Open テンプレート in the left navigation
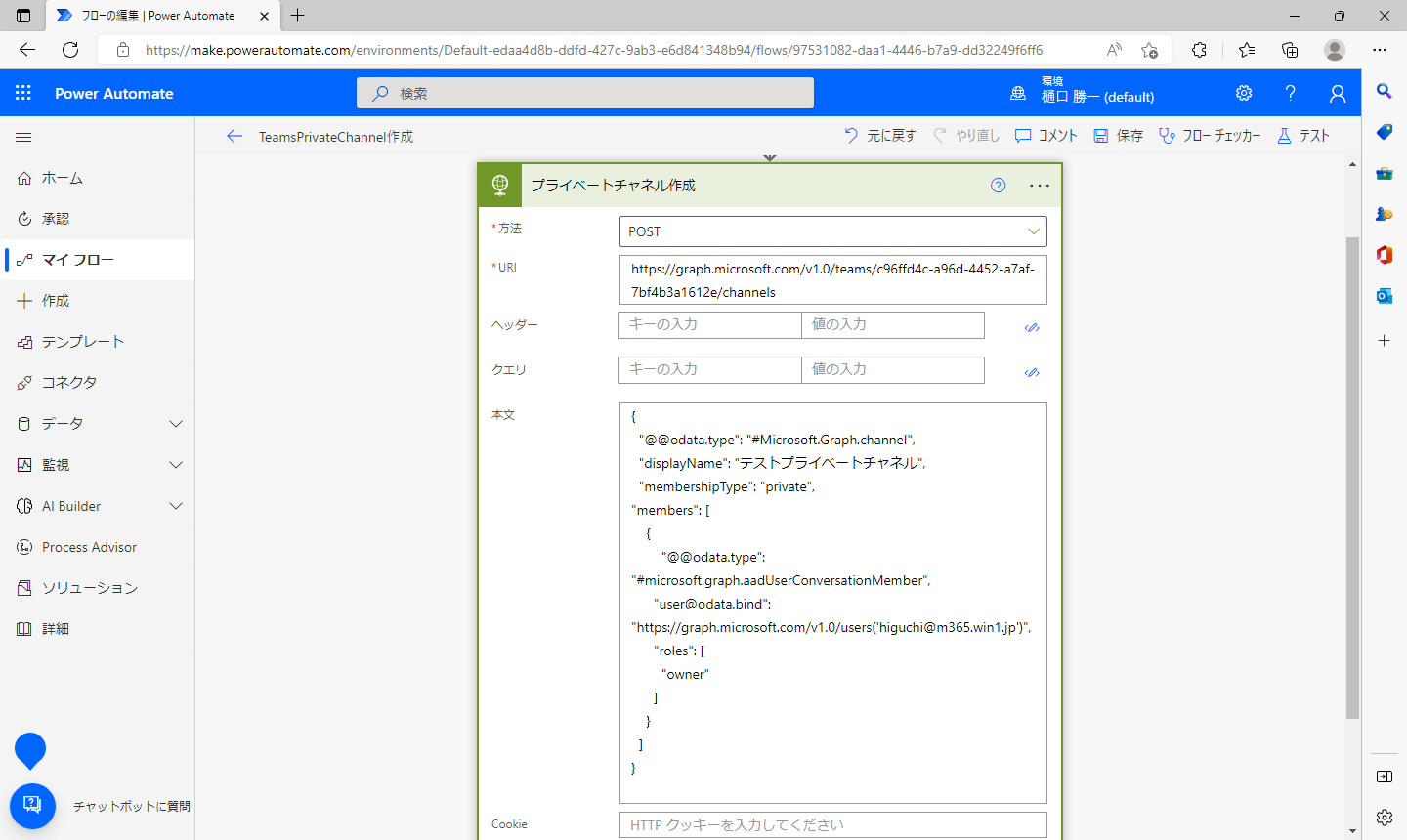Viewport: 1407px width, 840px height. 98,342
